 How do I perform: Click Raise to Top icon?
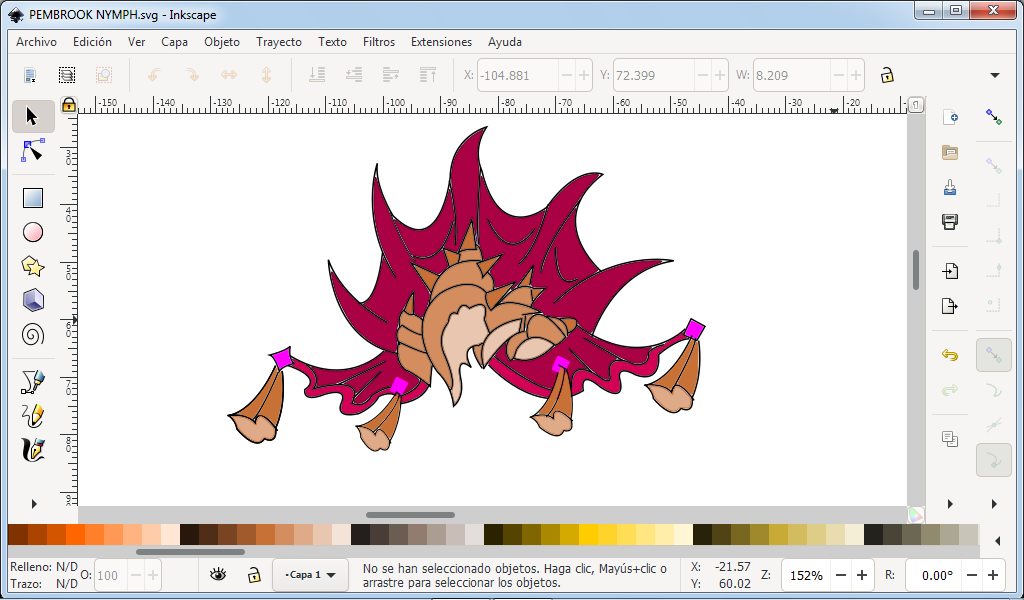tap(428, 75)
